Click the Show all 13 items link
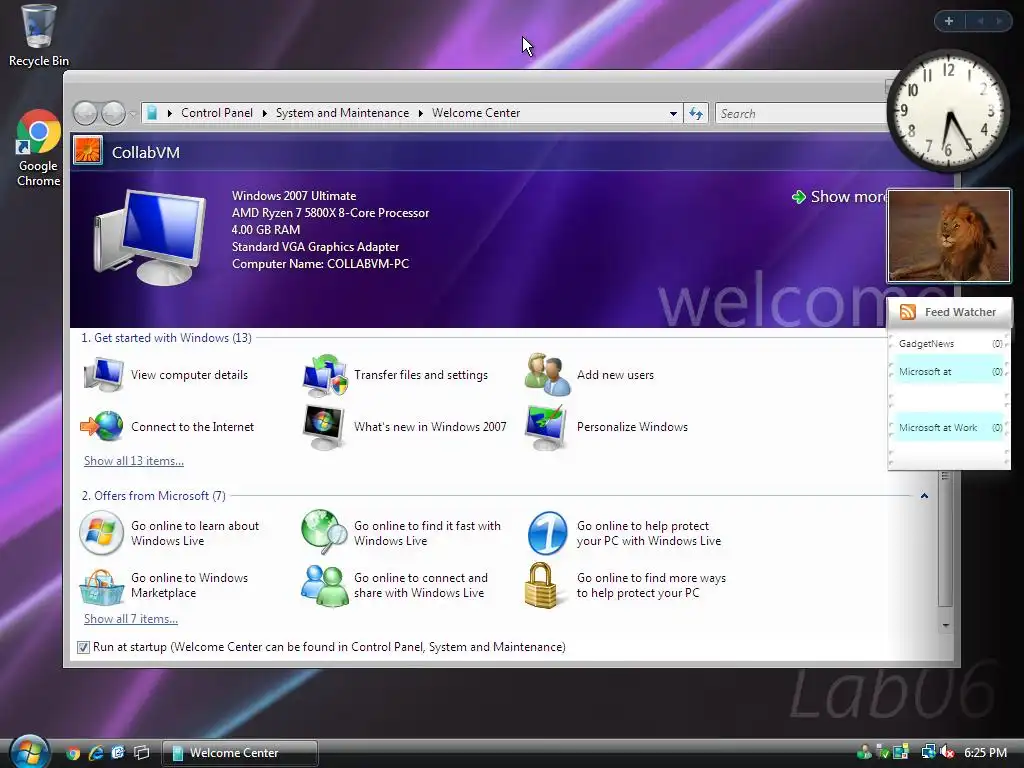 tap(134, 461)
